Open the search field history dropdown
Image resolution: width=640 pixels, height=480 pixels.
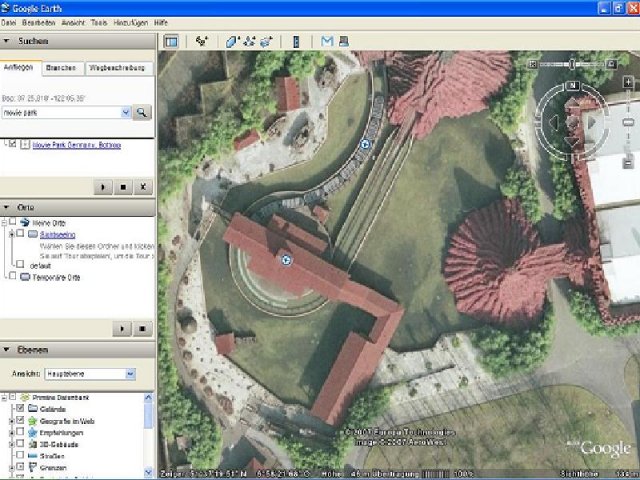[x=126, y=112]
